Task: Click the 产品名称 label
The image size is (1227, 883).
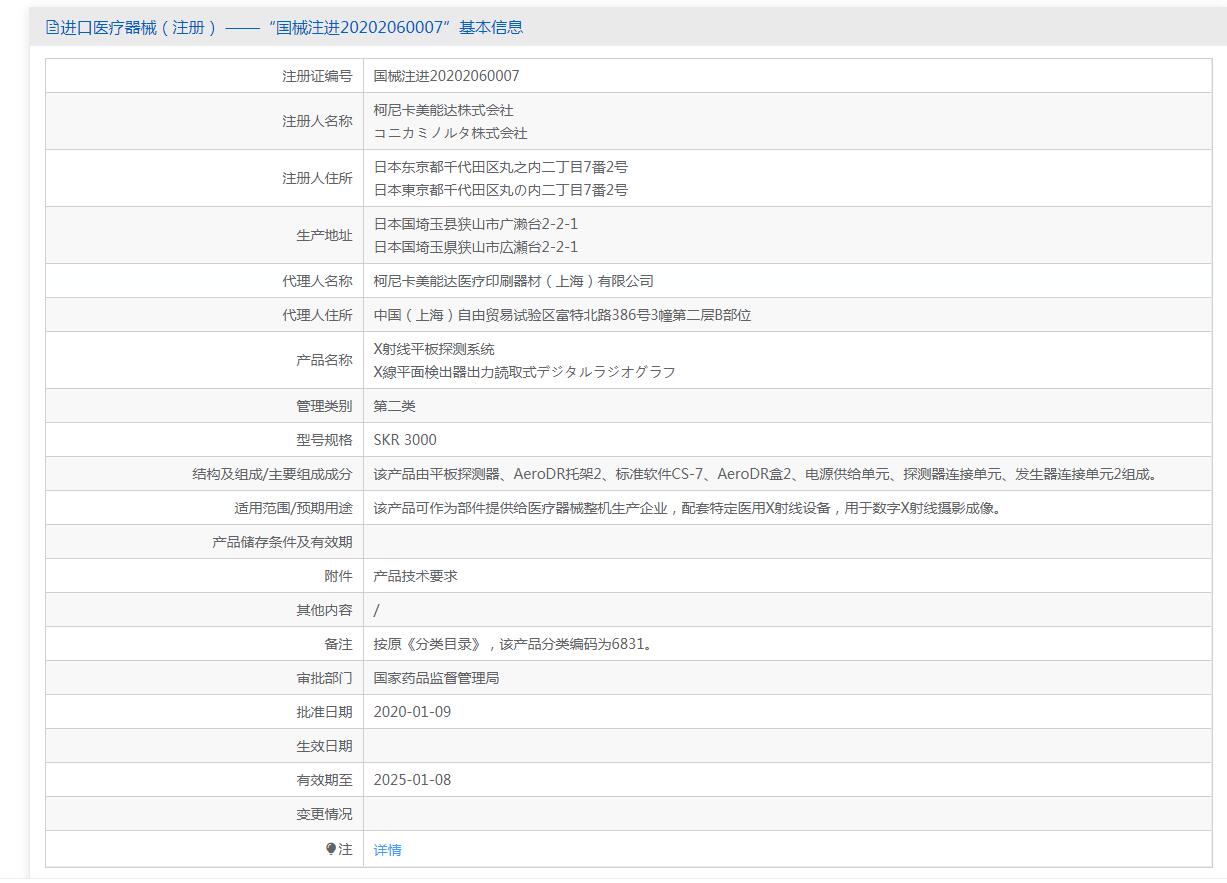Action: coord(324,360)
